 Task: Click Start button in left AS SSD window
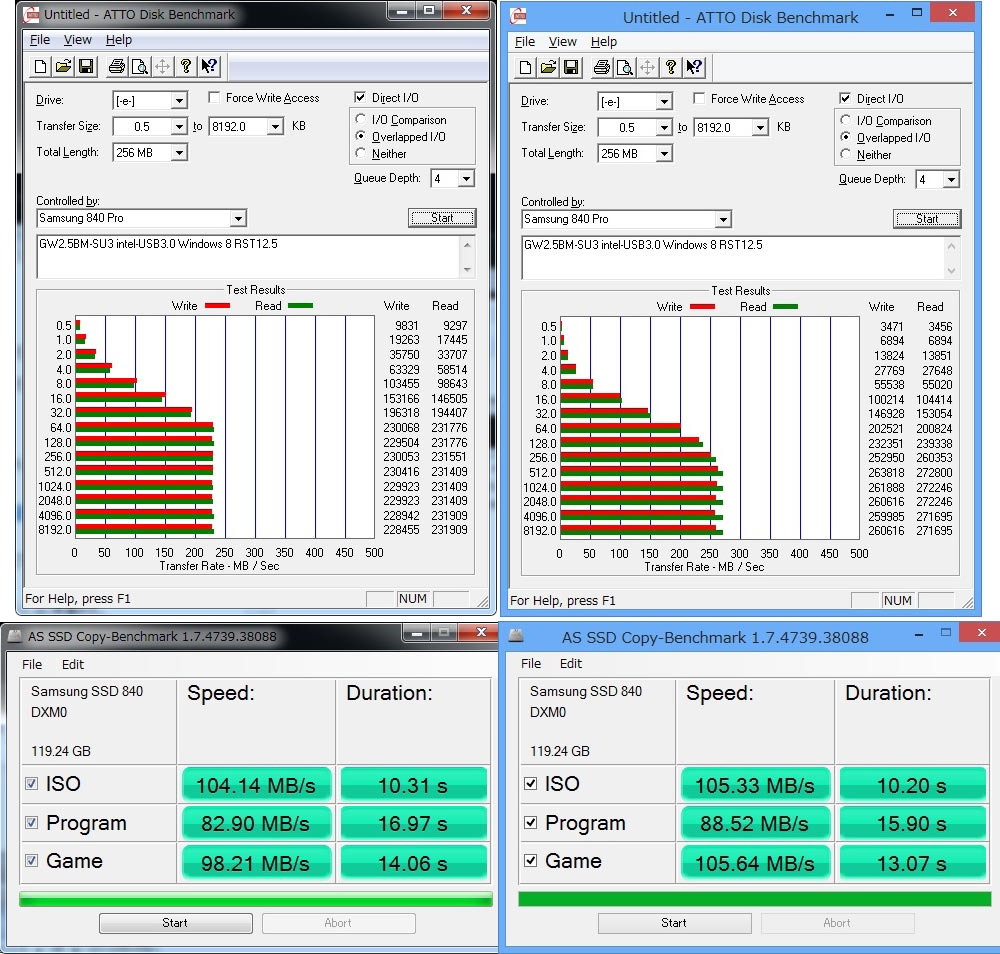[175, 923]
